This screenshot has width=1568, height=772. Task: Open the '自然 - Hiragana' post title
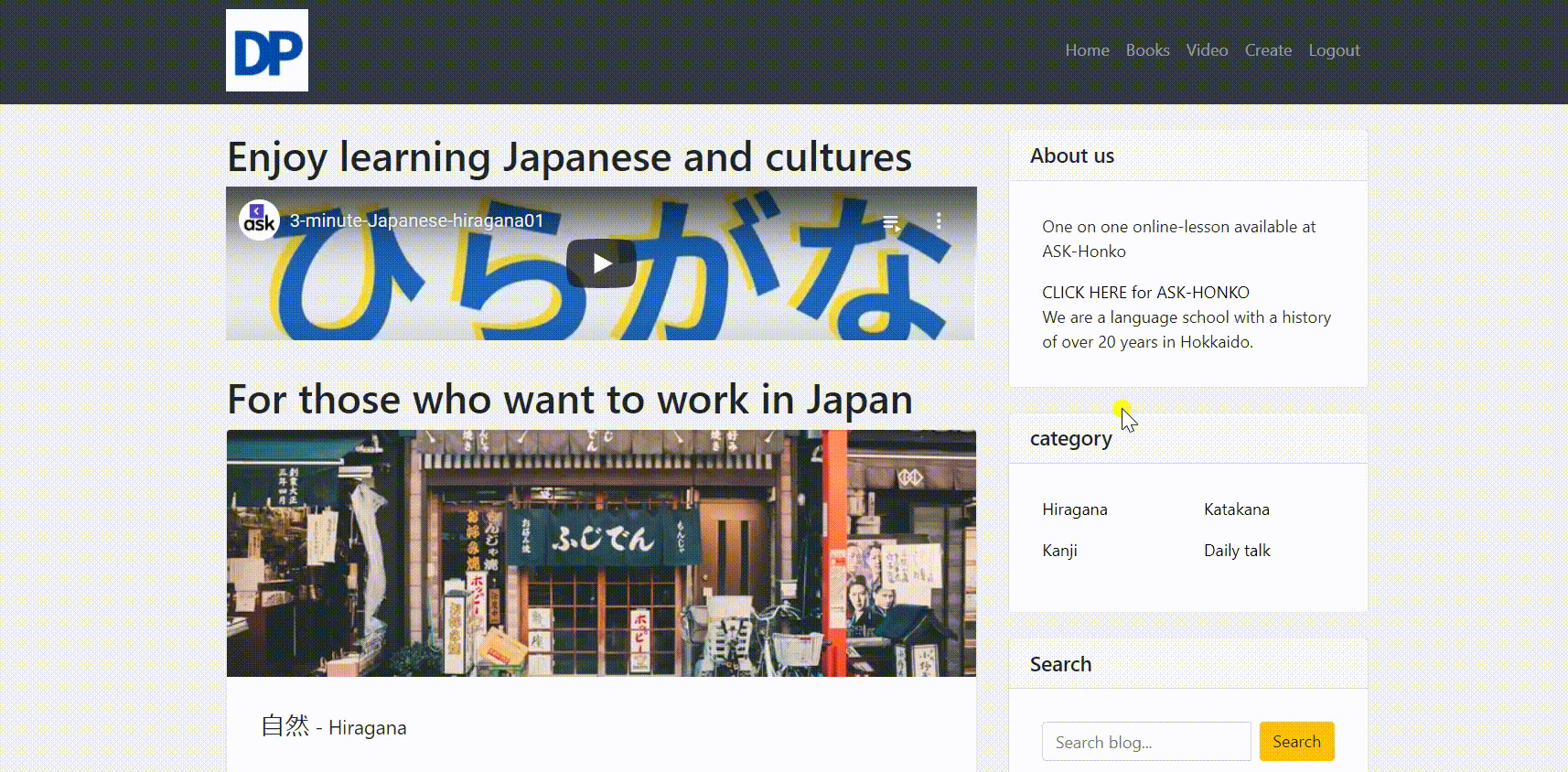click(x=334, y=727)
